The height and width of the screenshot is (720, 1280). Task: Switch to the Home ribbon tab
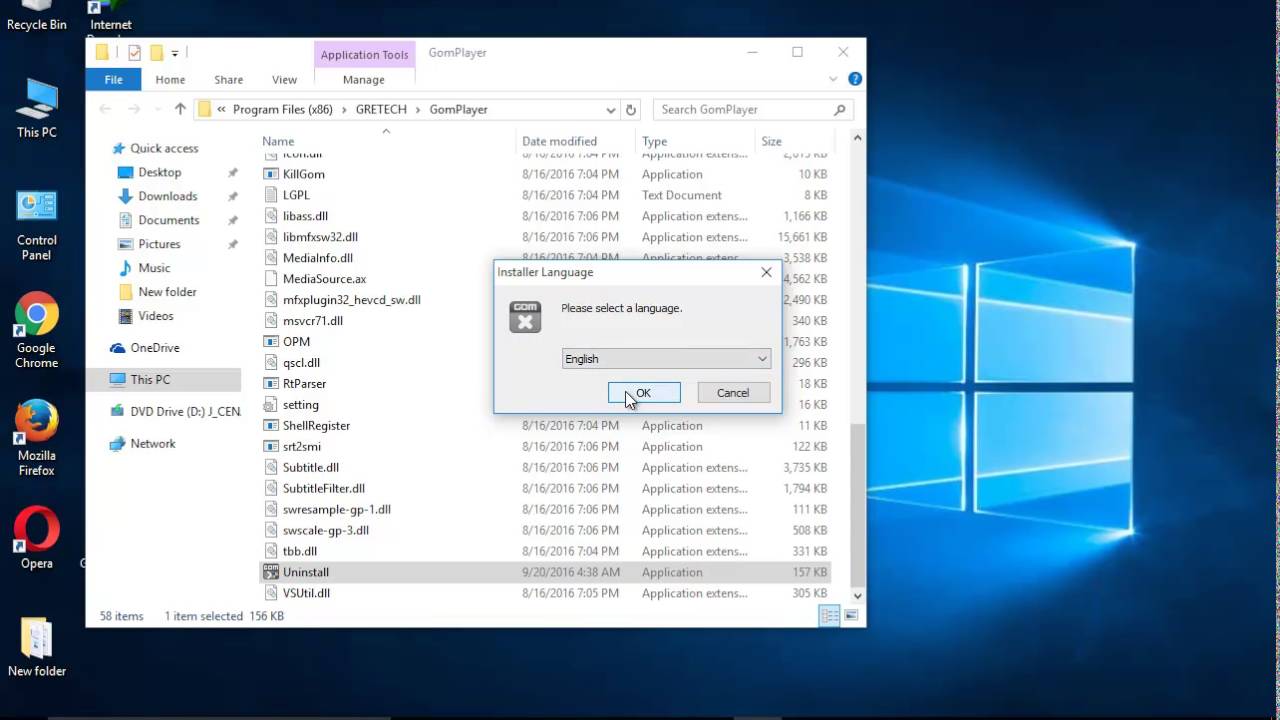click(170, 80)
